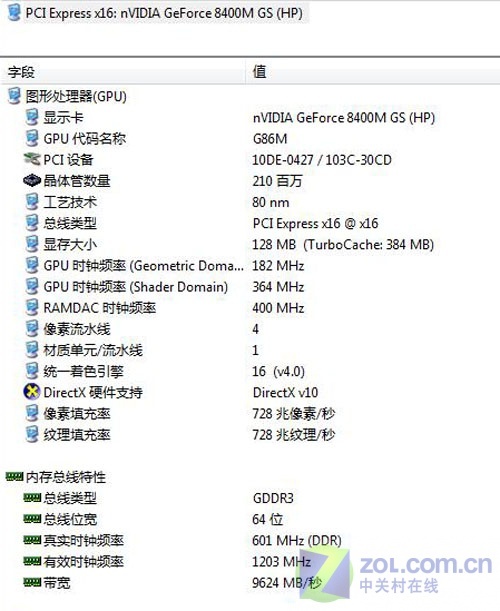Click the chip icon next to 晶体管数量
The image size is (500, 611).
click(x=32, y=180)
